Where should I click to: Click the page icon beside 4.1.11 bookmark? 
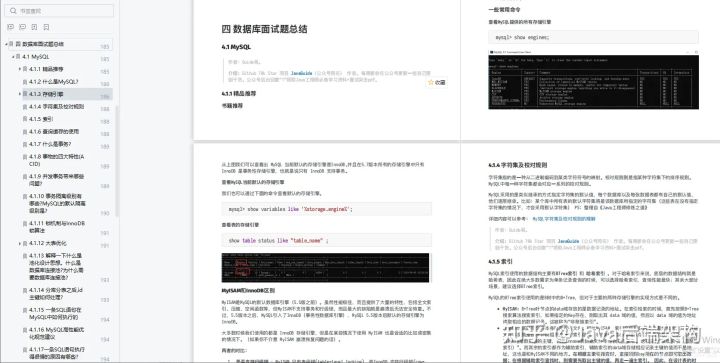pos(25,223)
